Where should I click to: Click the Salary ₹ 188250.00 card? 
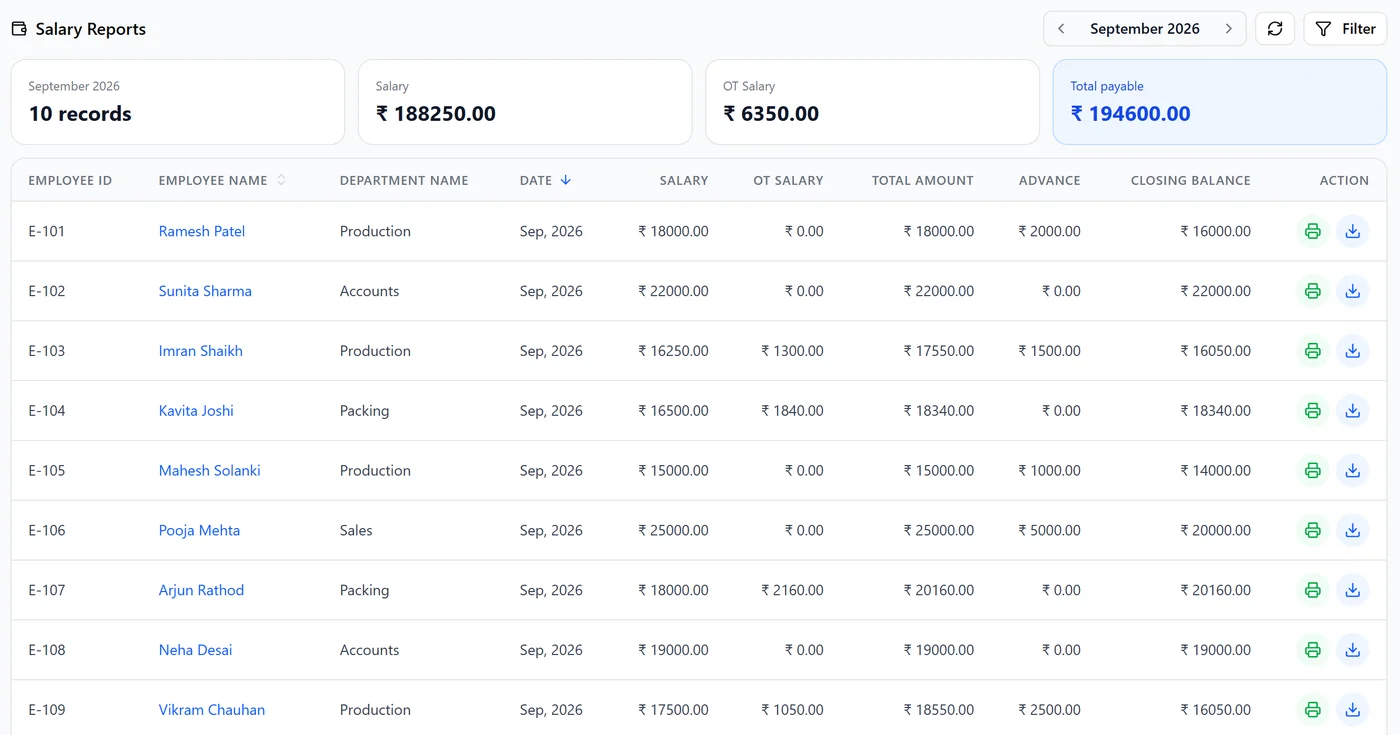[x=525, y=102]
